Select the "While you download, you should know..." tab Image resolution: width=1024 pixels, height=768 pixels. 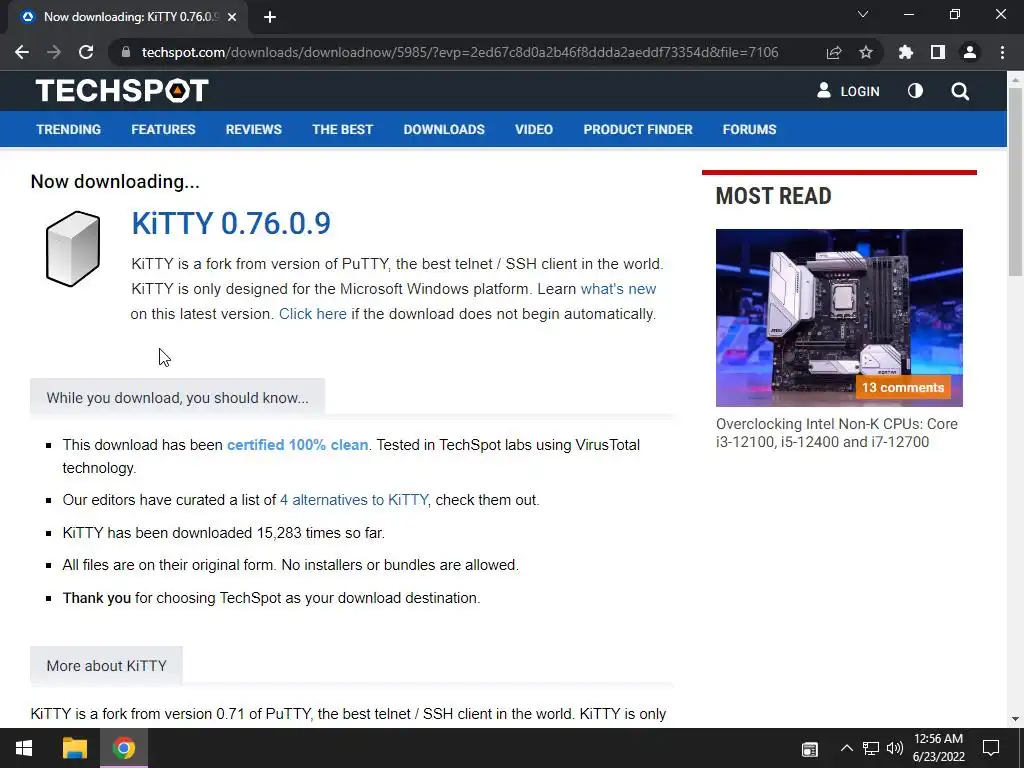coord(177,398)
